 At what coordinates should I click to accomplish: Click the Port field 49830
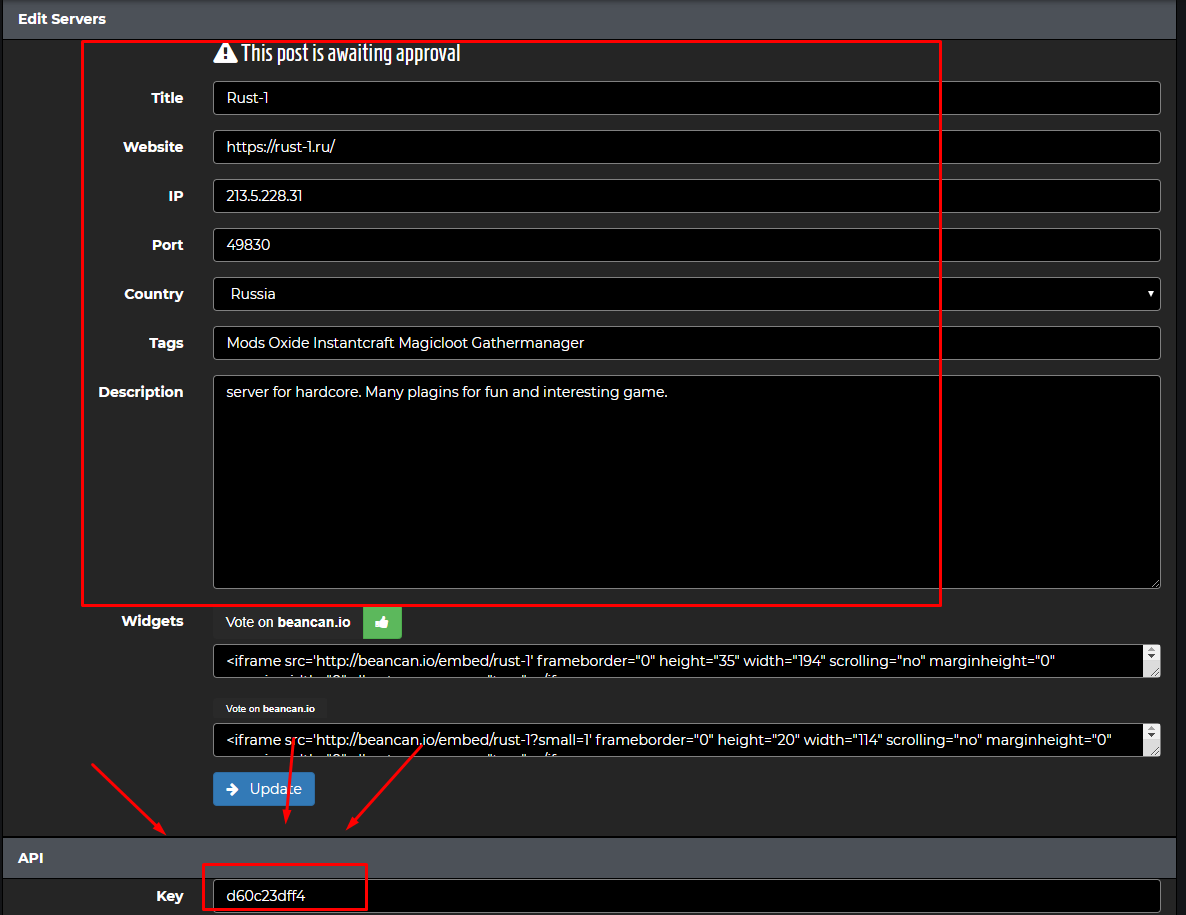pos(686,245)
